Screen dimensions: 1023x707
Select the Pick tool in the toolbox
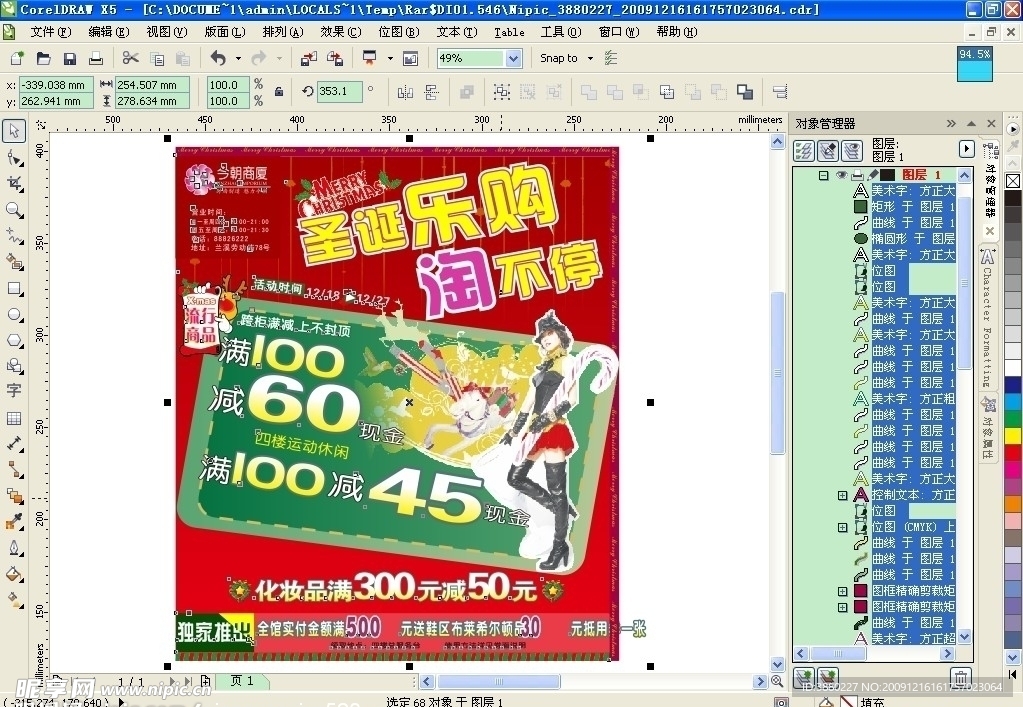click(x=14, y=130)
